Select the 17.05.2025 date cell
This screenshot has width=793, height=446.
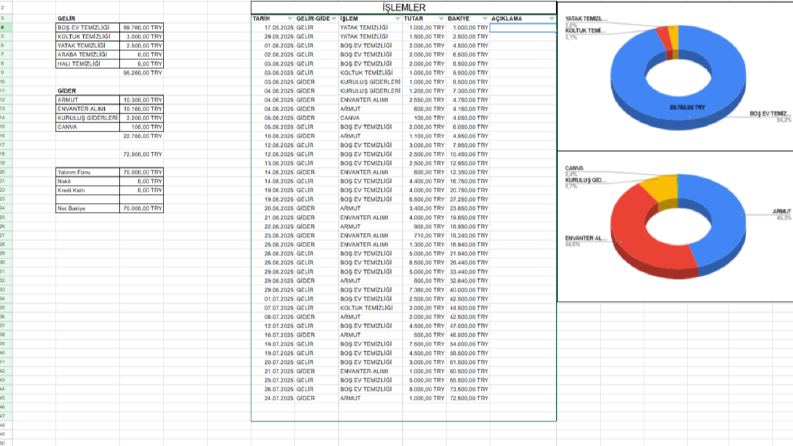(x=273, y=28)
